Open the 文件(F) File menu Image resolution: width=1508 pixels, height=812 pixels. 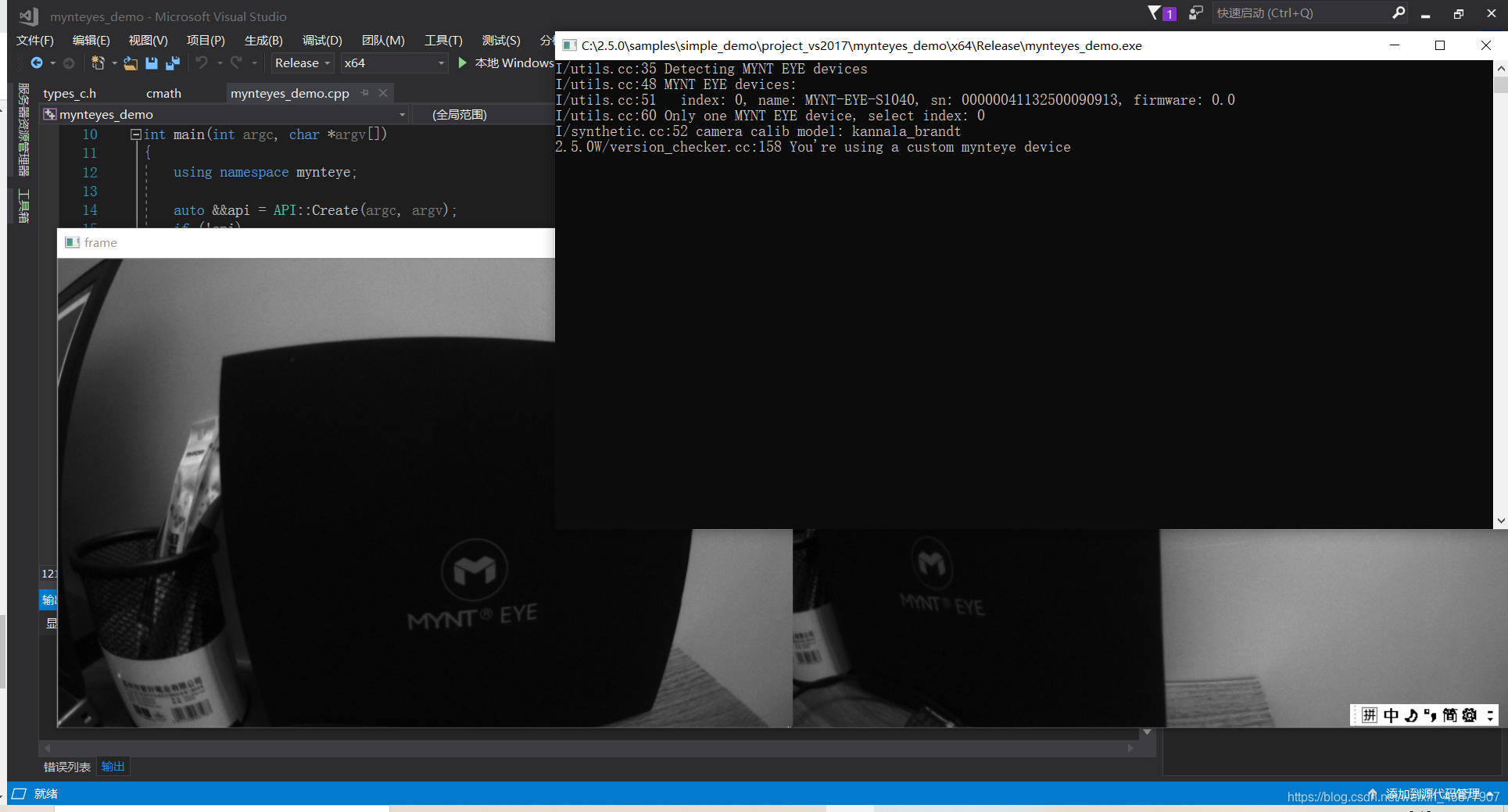pyautogui.click(x=35, y=41)
